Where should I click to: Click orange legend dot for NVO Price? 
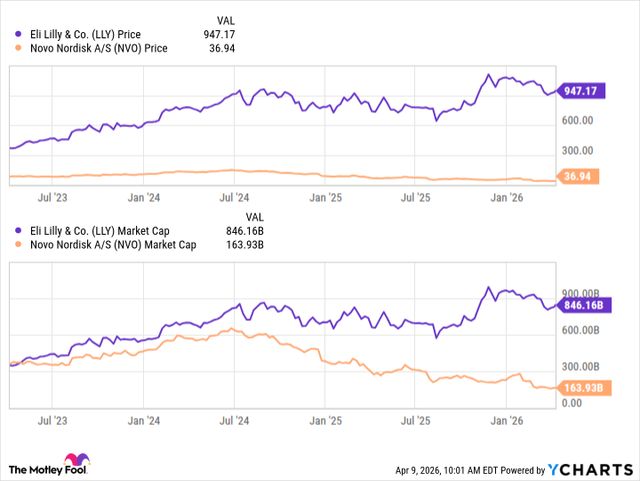coord(15,47)
